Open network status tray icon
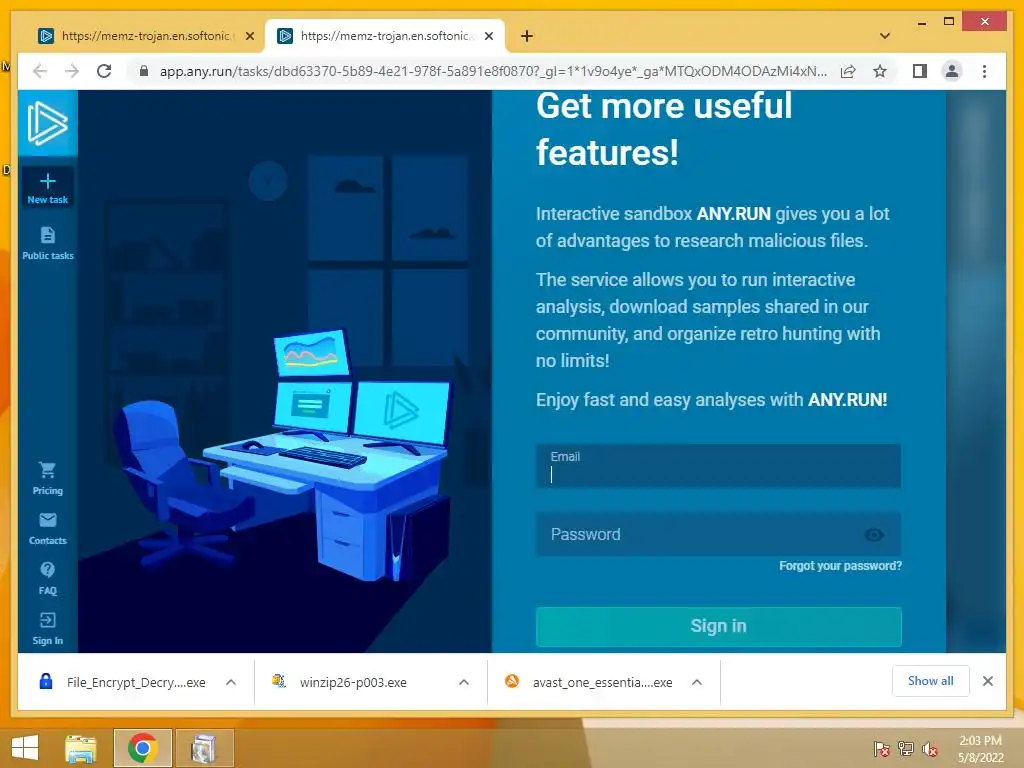This screenshot has width=1024, height=768. click(x=906, y=749)
